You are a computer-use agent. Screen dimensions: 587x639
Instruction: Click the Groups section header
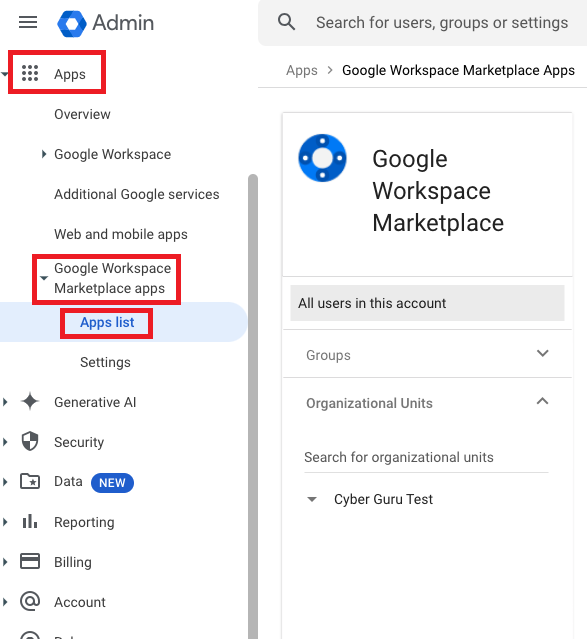427,354
